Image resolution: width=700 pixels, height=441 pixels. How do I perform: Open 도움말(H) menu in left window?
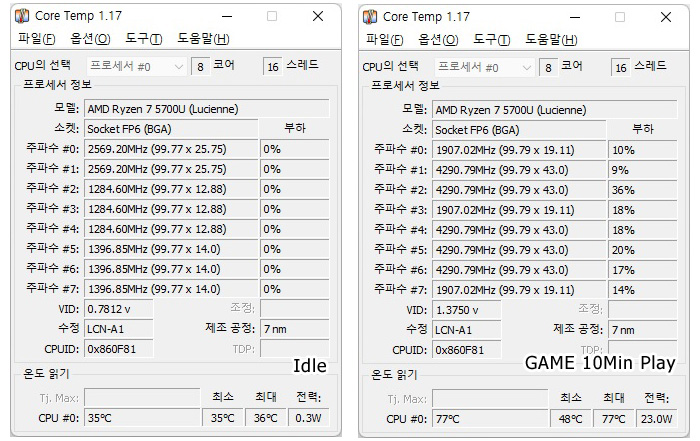(x=202, y=39)
